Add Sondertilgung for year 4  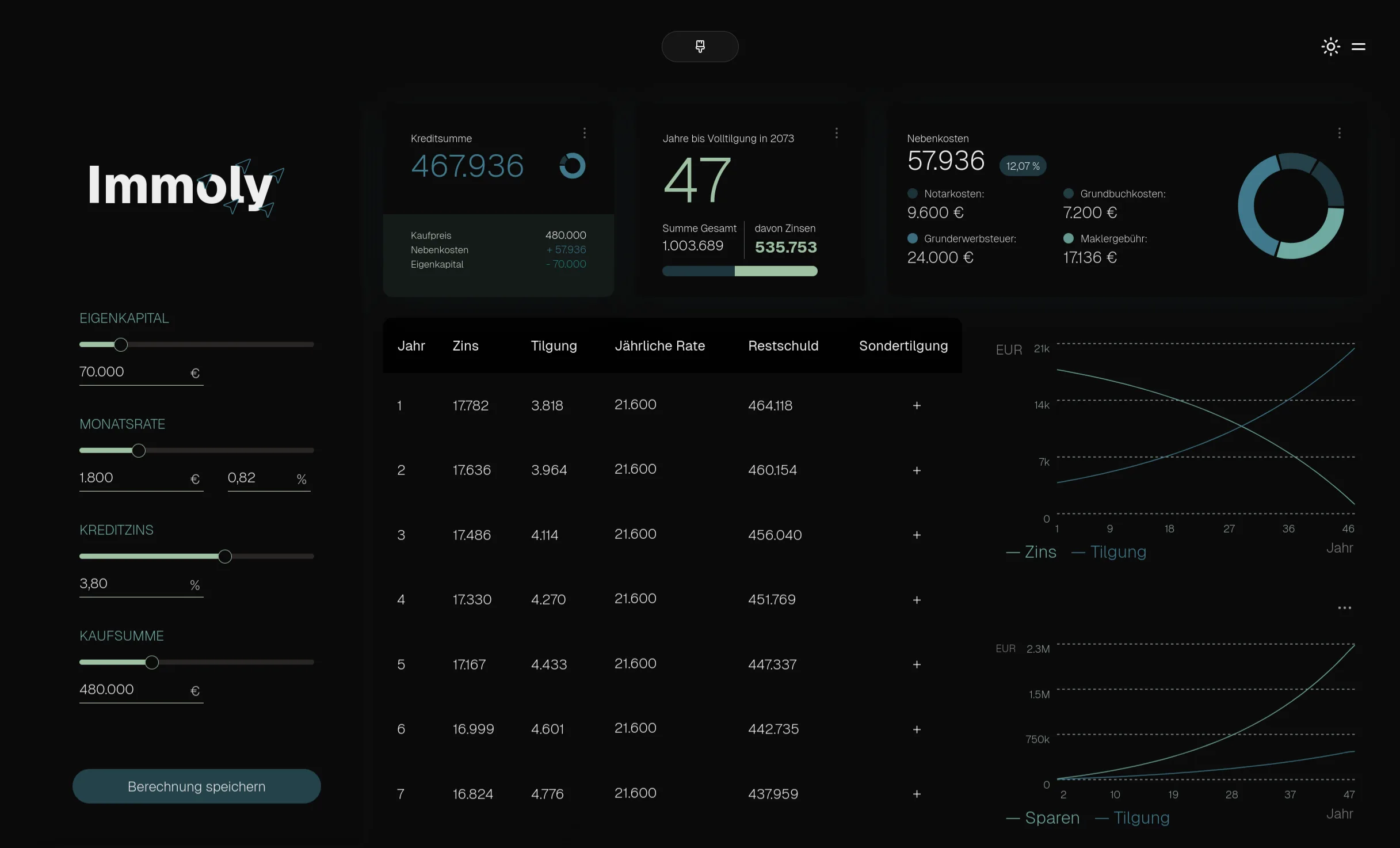pos(917,600)
